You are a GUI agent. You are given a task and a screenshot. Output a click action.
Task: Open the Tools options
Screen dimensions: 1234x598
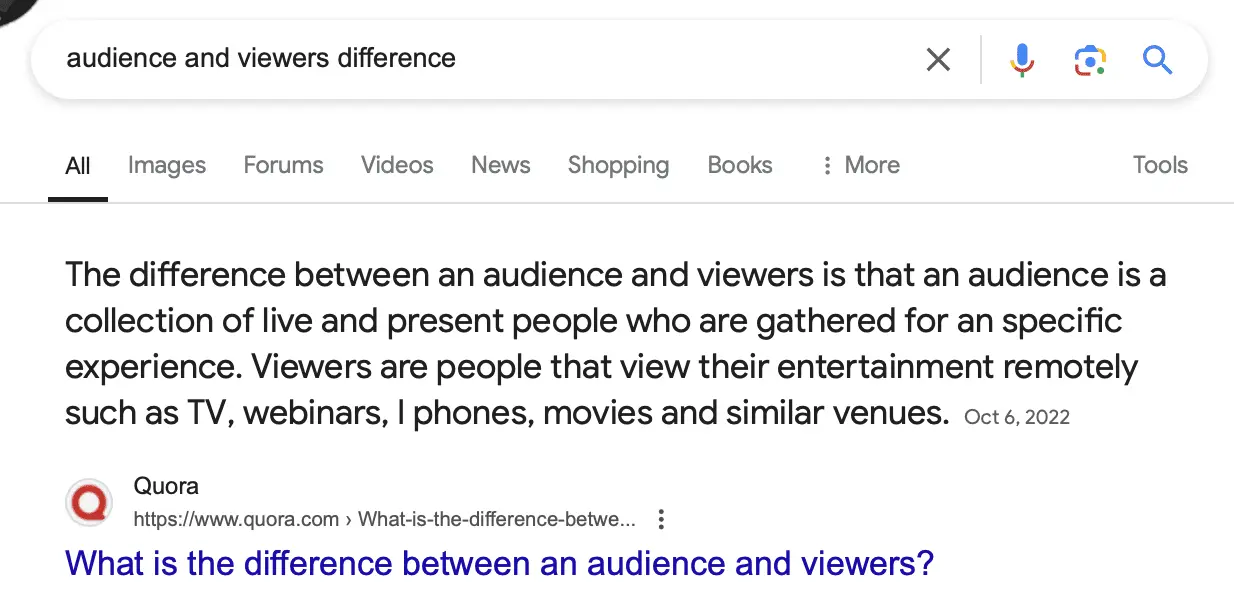(x=1159, y=165)
